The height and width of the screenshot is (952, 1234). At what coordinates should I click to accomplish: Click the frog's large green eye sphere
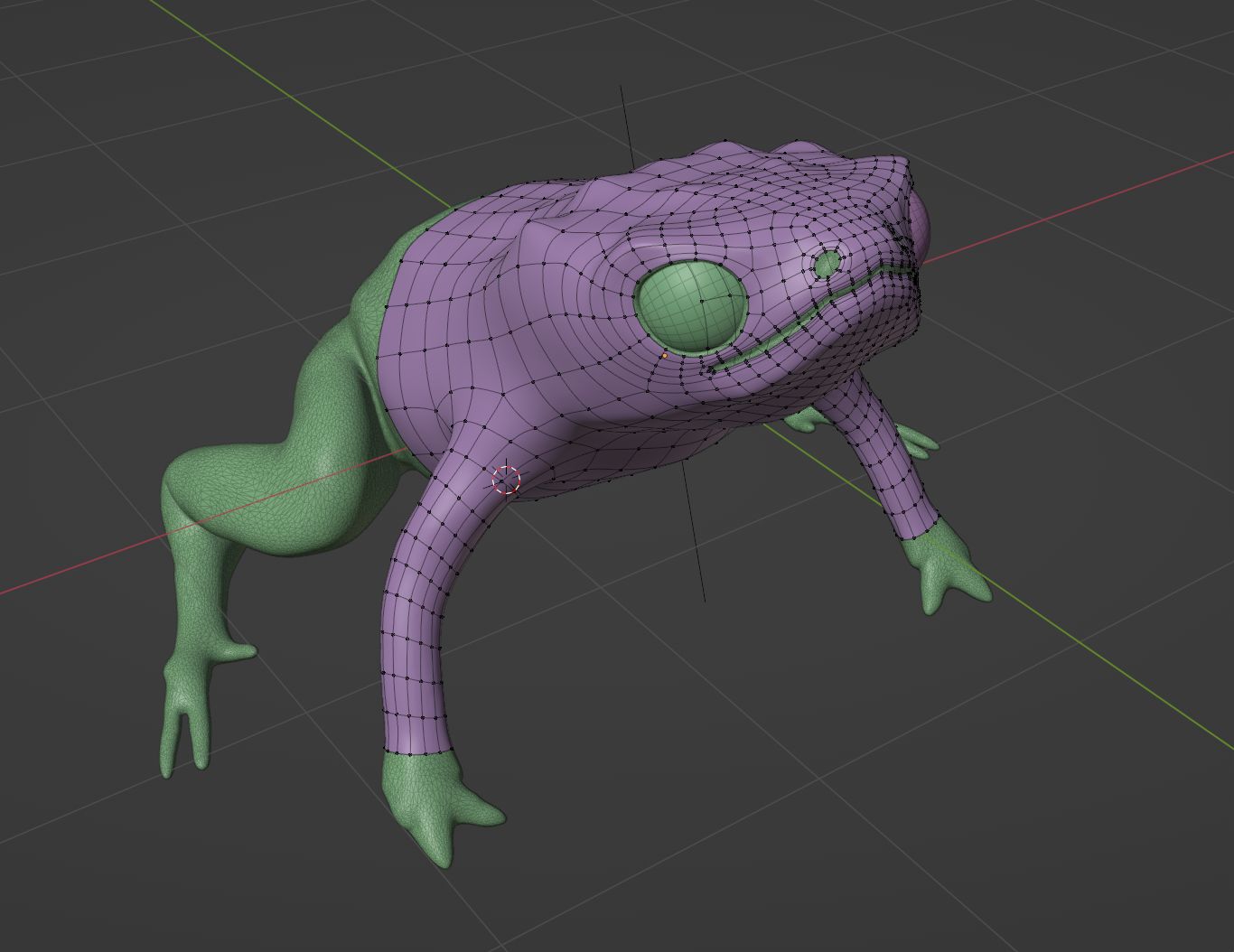(x=691, y=305)
